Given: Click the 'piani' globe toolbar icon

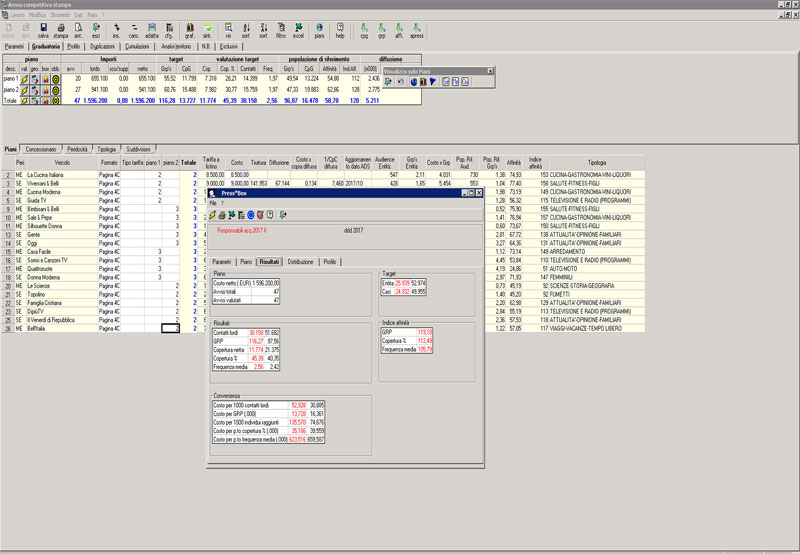Looking at the screenshot, I should click(x=319, y=28).
